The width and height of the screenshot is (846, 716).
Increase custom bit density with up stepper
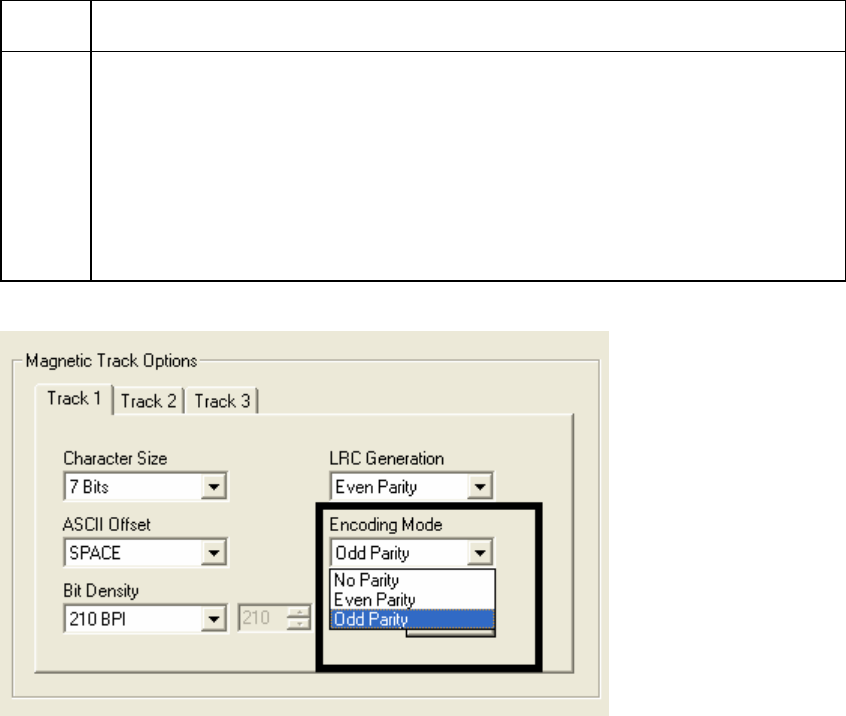(x=298, y=612)
